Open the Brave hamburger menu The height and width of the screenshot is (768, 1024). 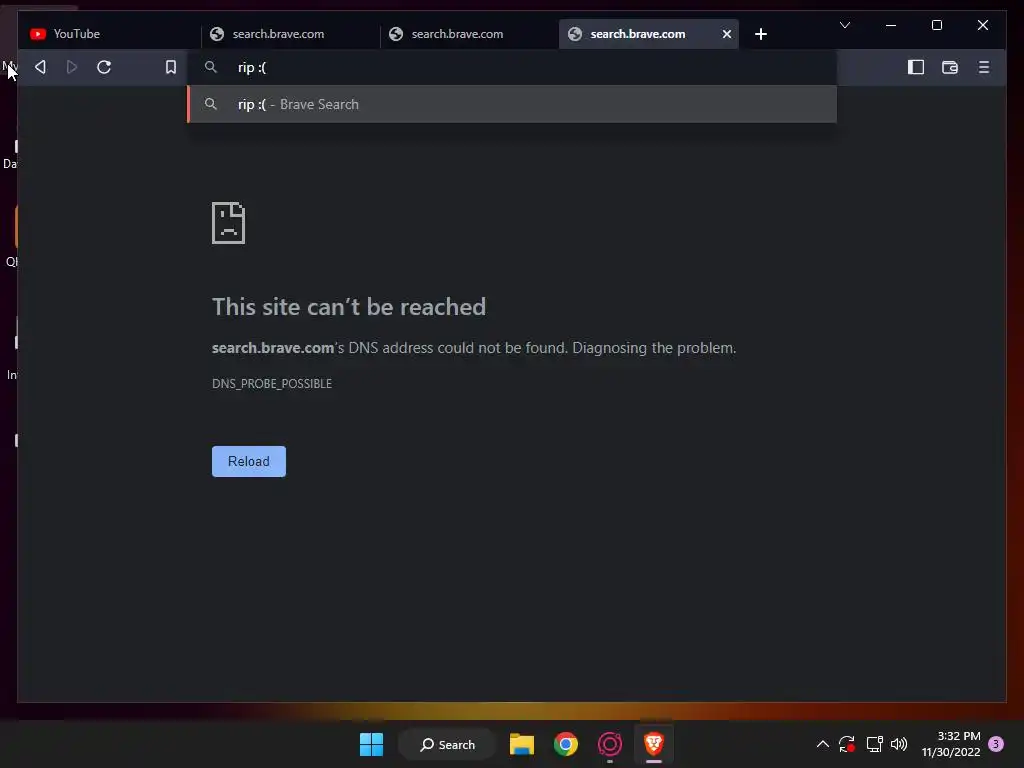[x=984, y=67]
